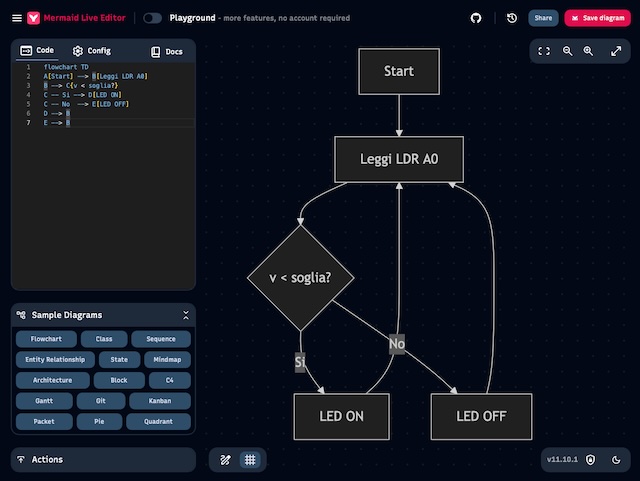
Task: Switch to dark mode moon toggle
Action: 616,460
